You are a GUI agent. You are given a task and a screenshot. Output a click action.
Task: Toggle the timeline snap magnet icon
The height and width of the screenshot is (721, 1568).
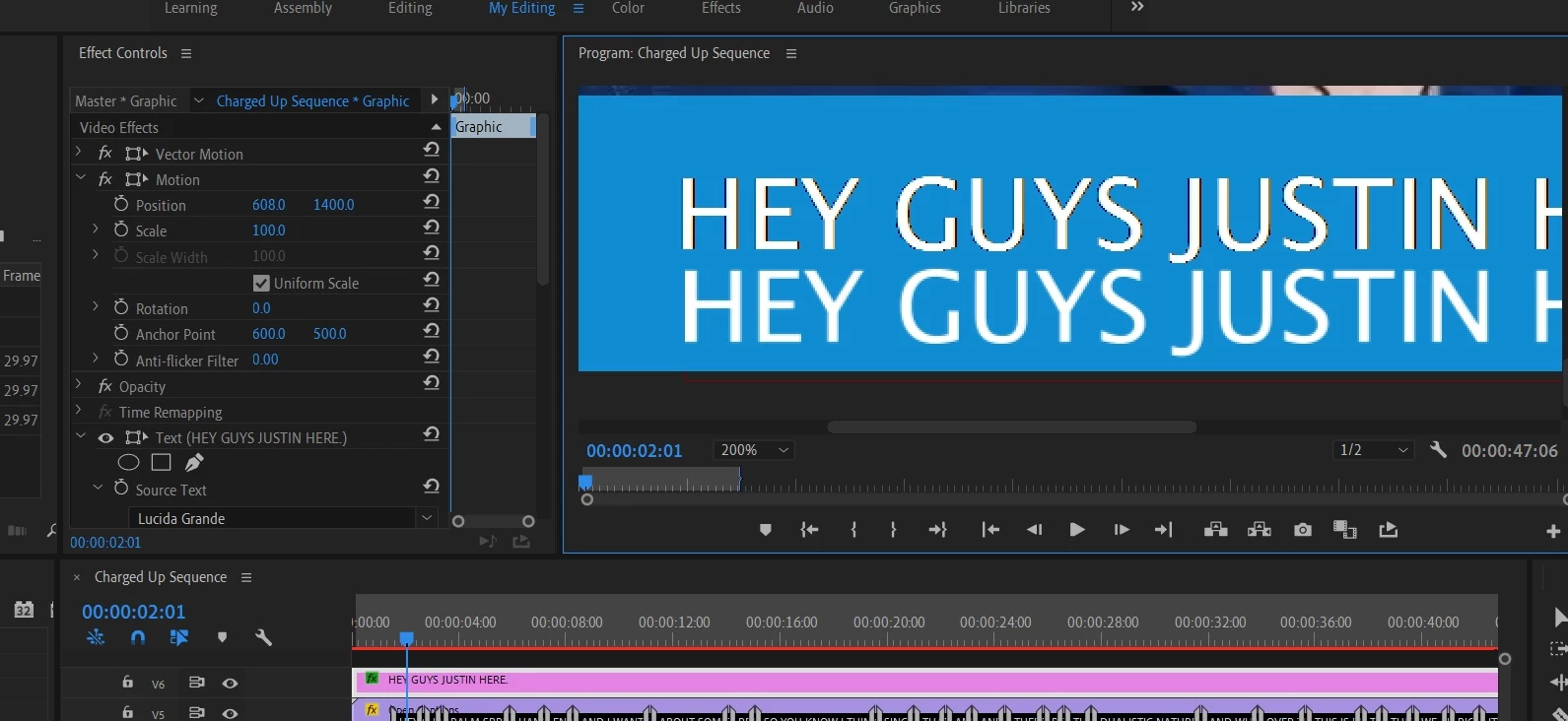(x=138, y=637)
